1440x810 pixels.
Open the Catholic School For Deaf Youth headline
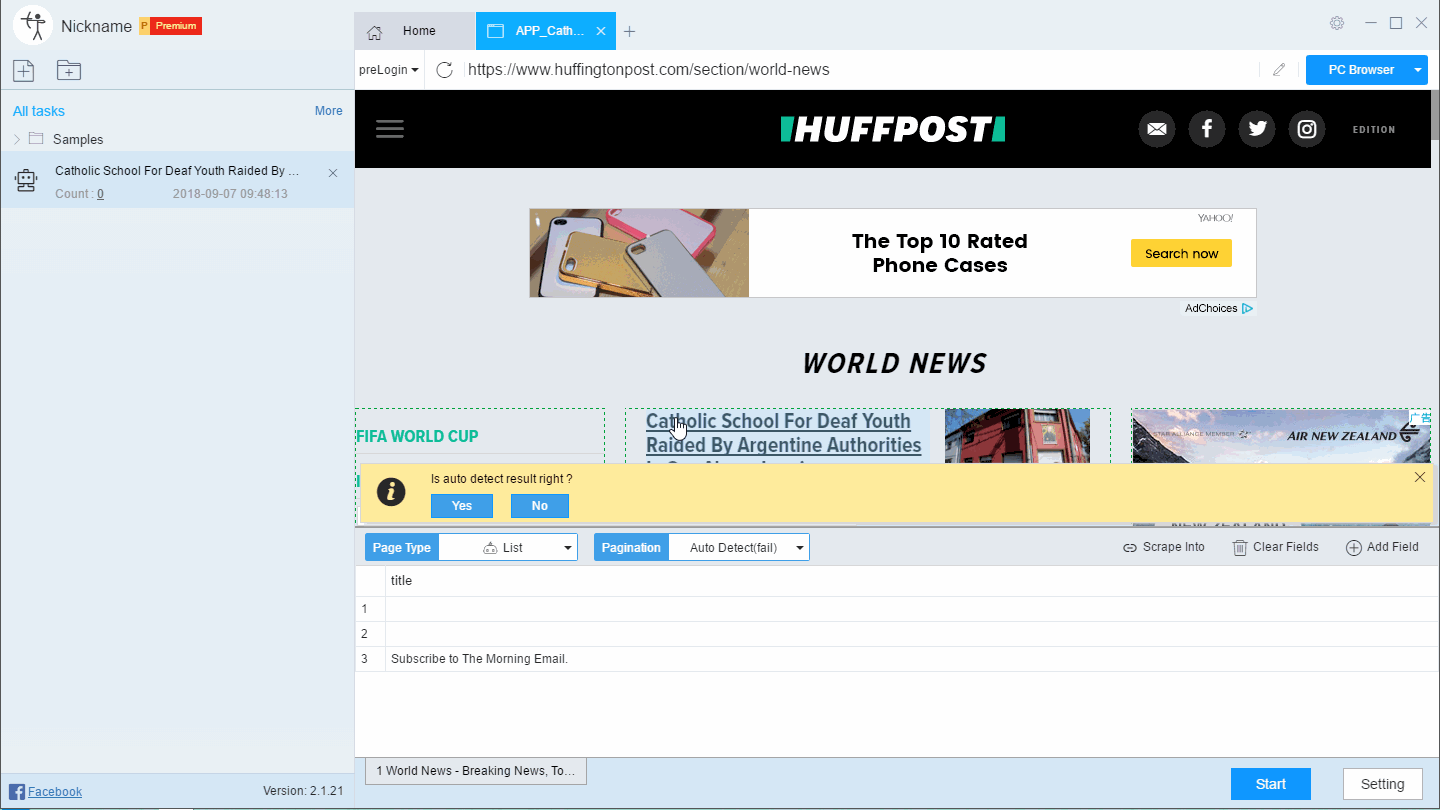click(x=784, y=433)
